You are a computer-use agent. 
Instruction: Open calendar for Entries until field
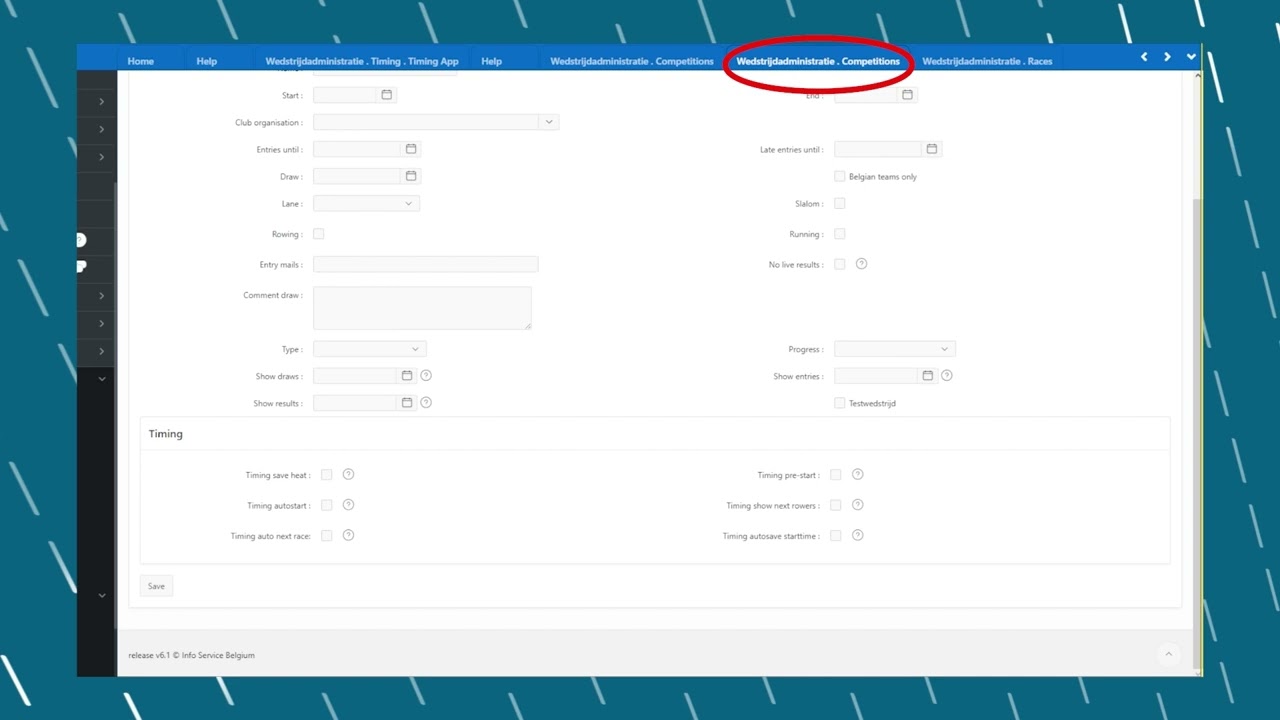[411, 149]
